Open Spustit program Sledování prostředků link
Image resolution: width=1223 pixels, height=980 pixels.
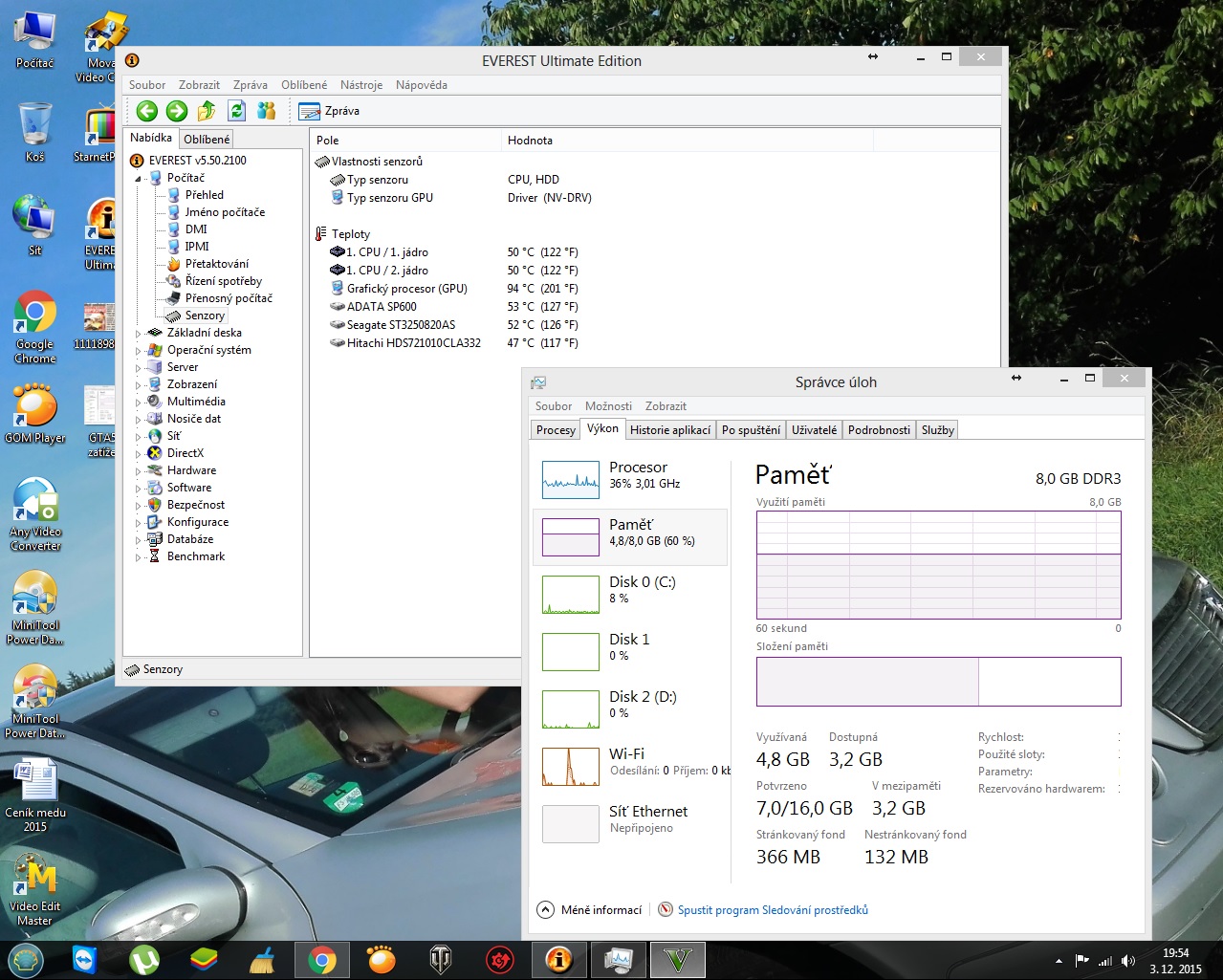click(773, 910)
